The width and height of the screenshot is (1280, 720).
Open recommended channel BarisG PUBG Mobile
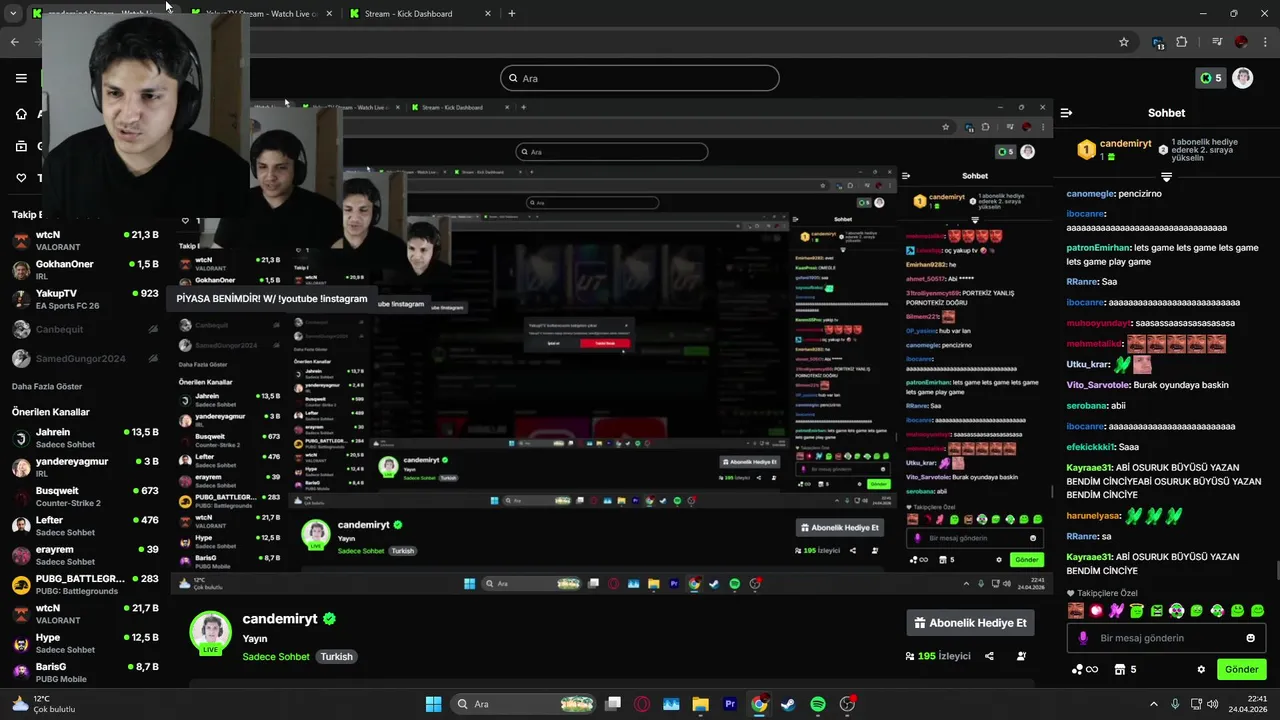click(x=85, y=672)
